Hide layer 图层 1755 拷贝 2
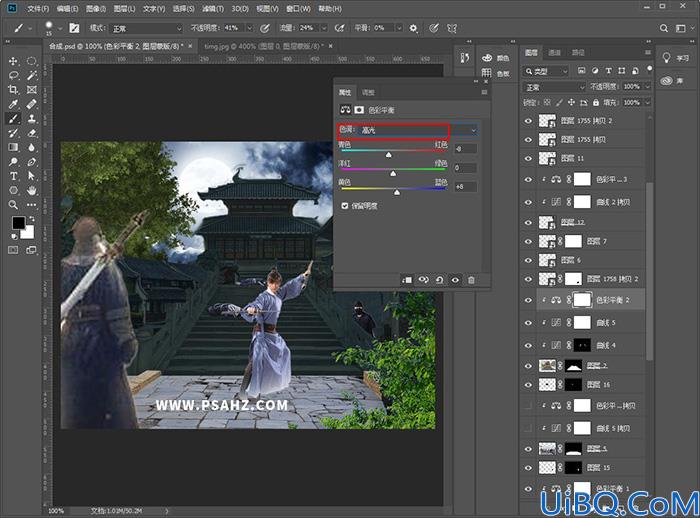Screen dimensions: 700x518 pyautogui.click(x=529, y=121)
